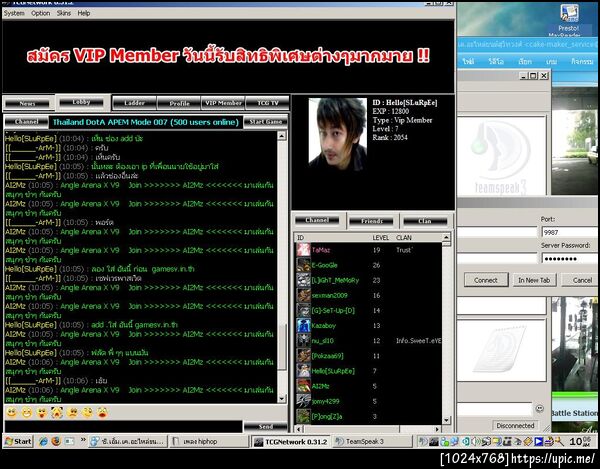Open the VIP Member tab
Image resolution: width=600 pixels, height=469 pixels.
tap(223, 103)
